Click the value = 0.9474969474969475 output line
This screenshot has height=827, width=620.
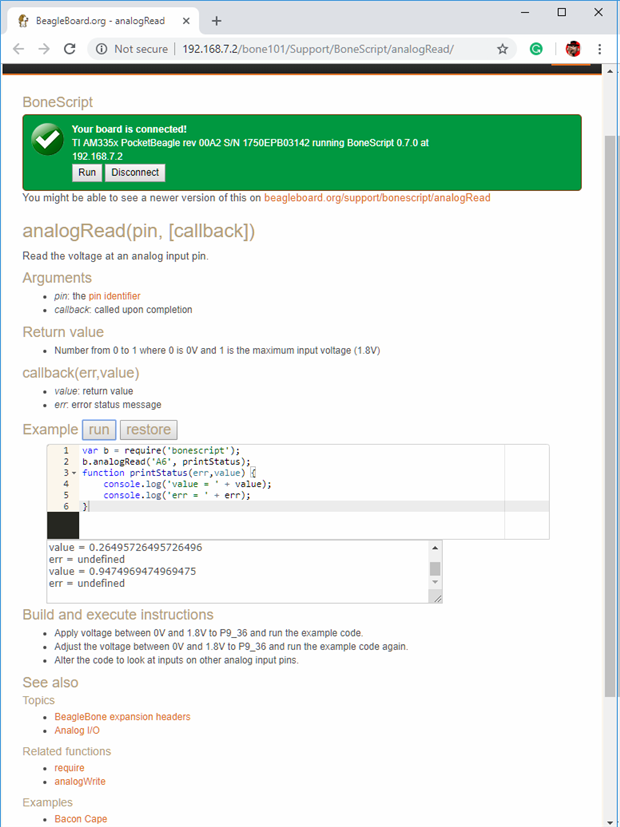pos(123,571)
